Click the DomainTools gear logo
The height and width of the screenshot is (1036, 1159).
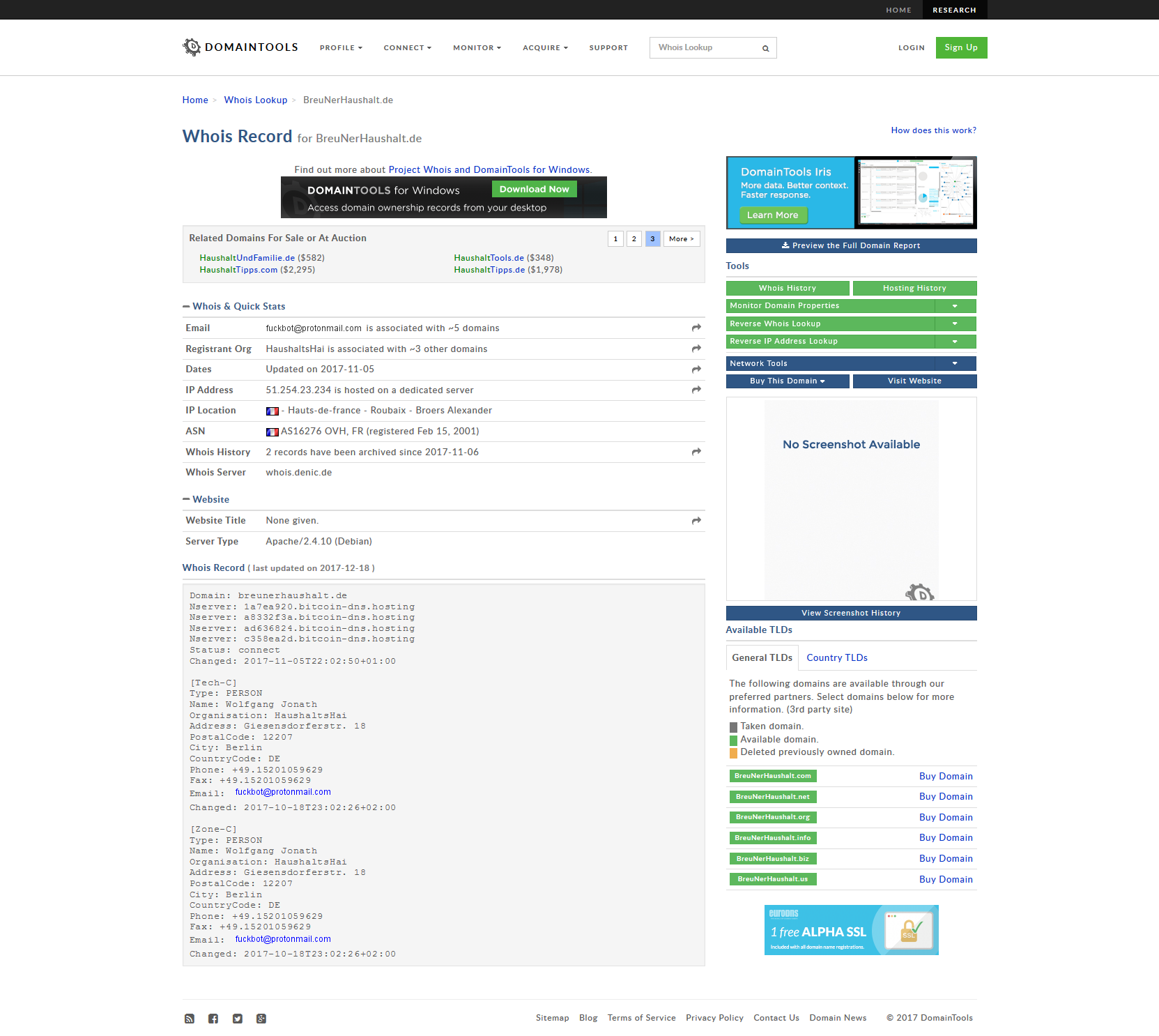point(191,47)
